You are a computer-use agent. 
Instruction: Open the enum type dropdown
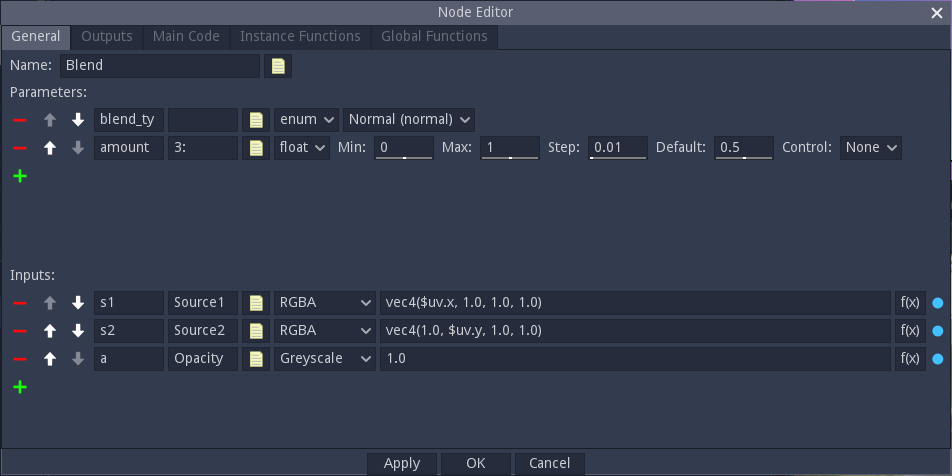click(x=306, y=120)
